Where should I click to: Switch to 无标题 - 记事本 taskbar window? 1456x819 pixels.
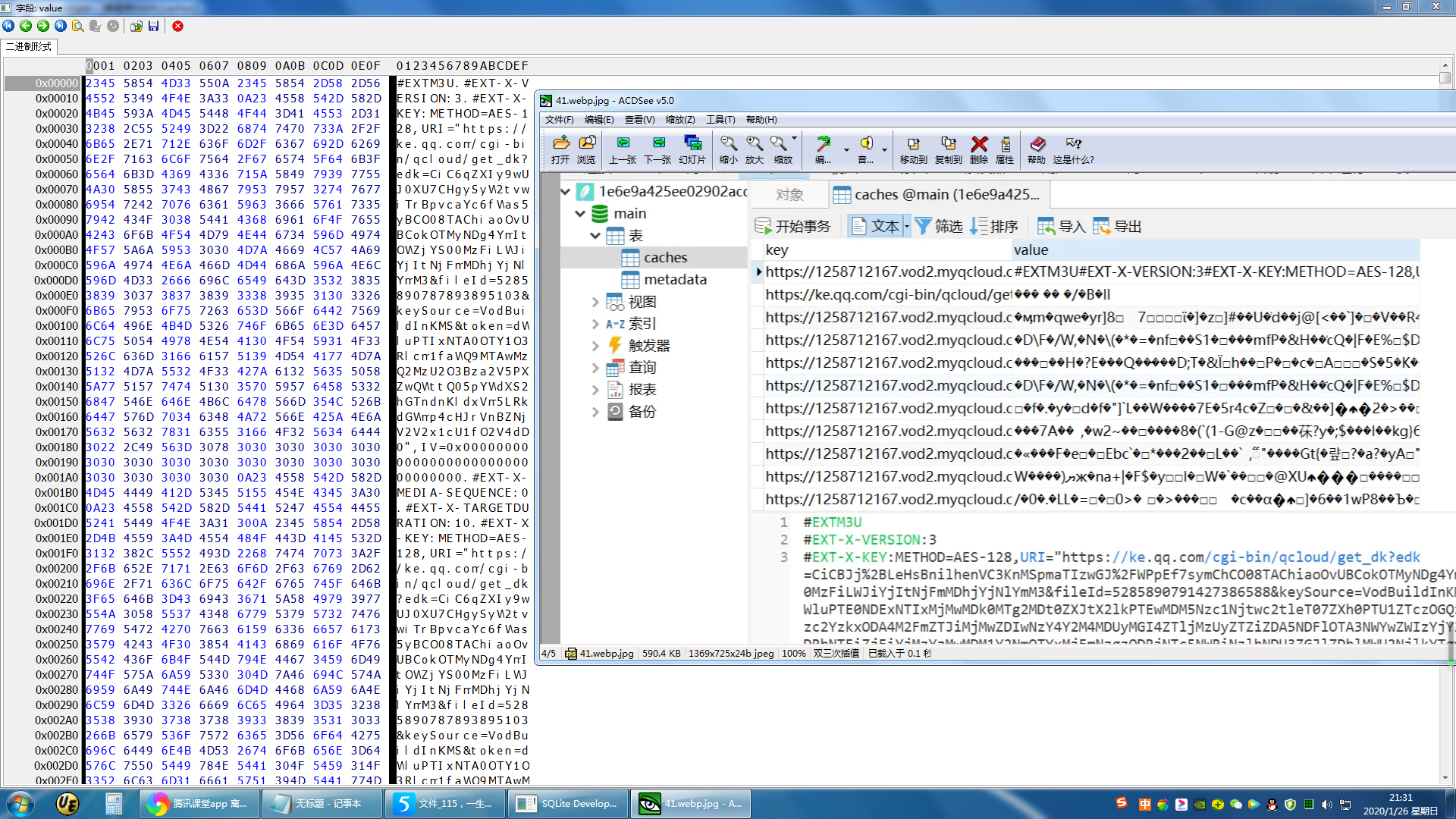[322, 803]
